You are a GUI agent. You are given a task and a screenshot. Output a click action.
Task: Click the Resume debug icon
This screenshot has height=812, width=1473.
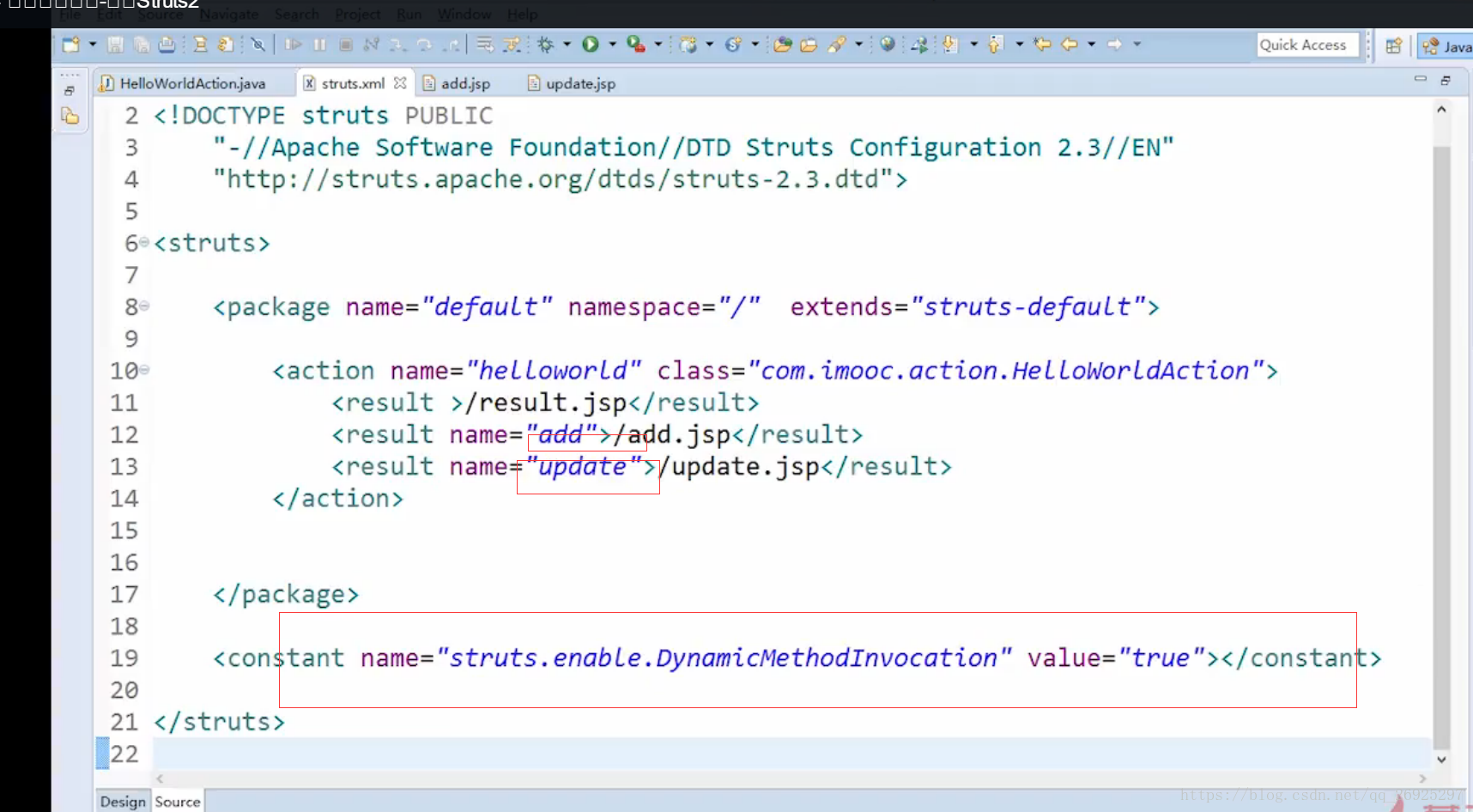pos(293,44)
